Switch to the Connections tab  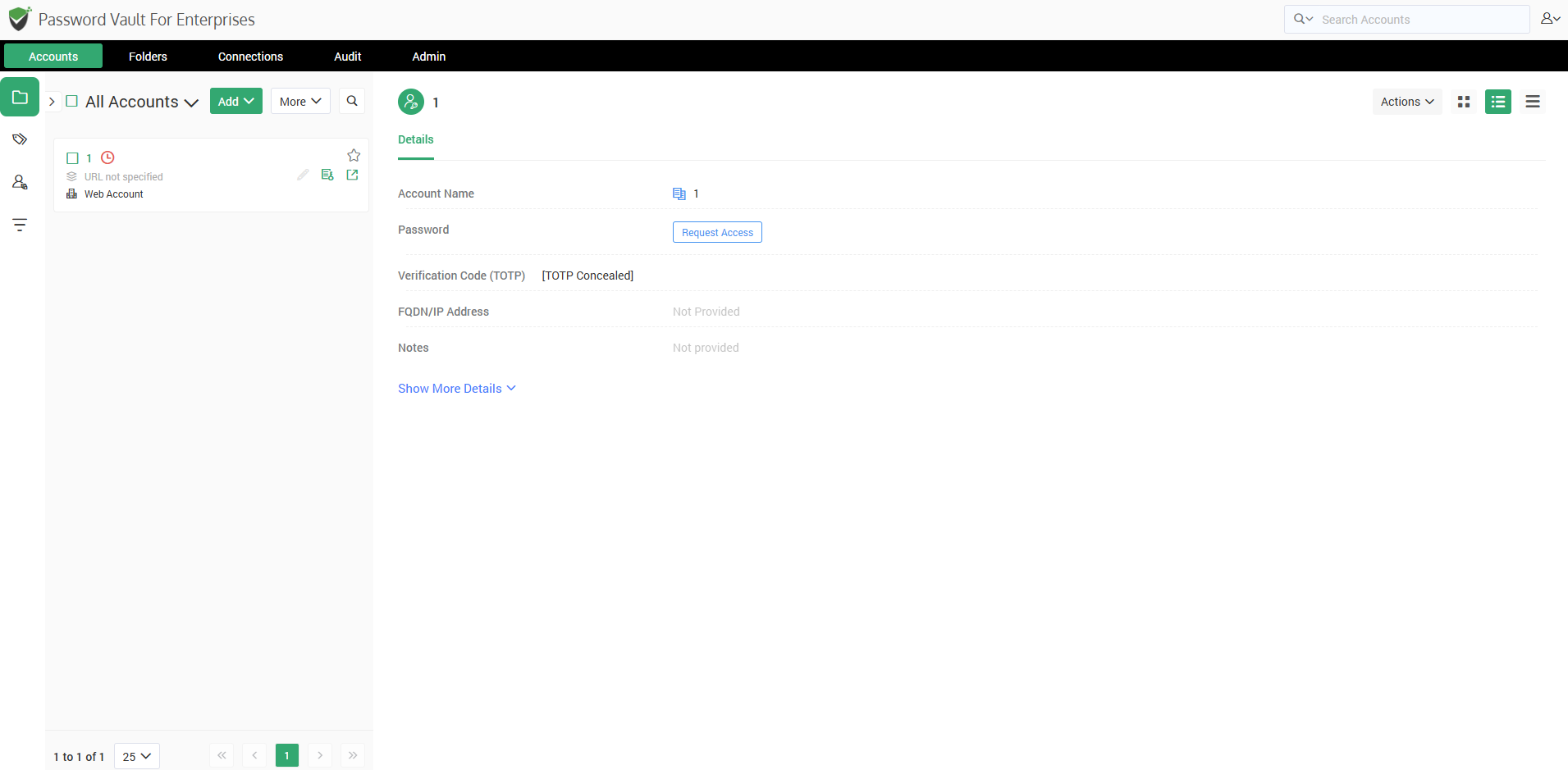click(x=250, y=56)
